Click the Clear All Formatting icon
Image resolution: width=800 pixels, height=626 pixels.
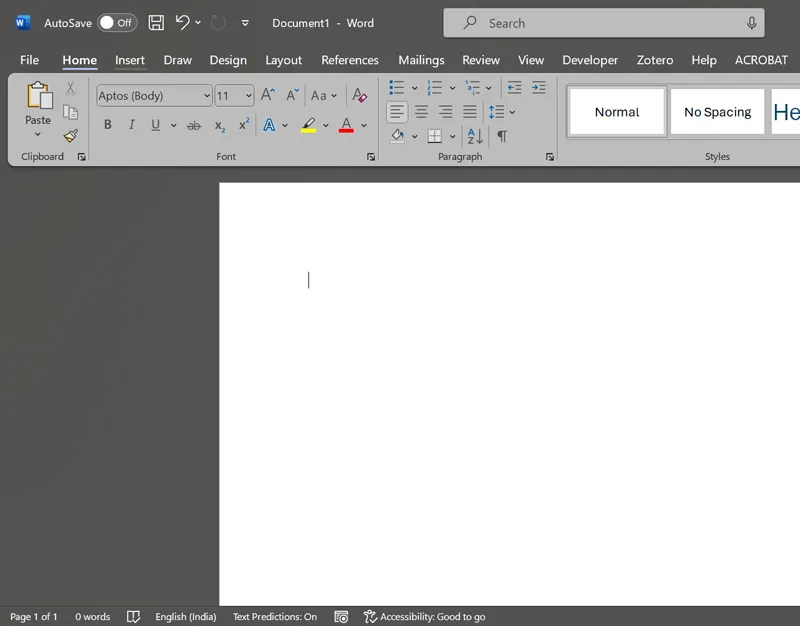click(359, 95)
